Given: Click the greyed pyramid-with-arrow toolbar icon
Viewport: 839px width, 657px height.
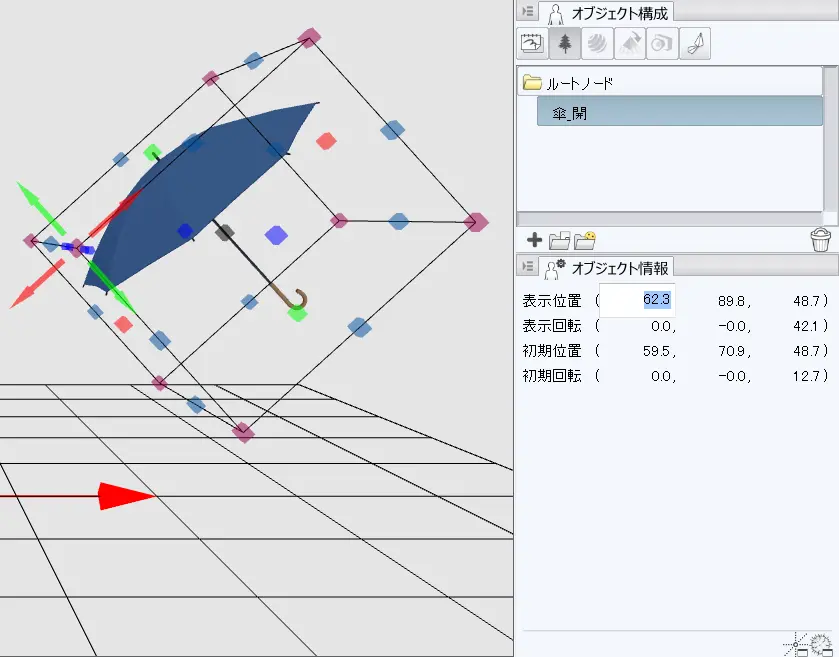Looking at the screenshot, I should pos(630,43).
